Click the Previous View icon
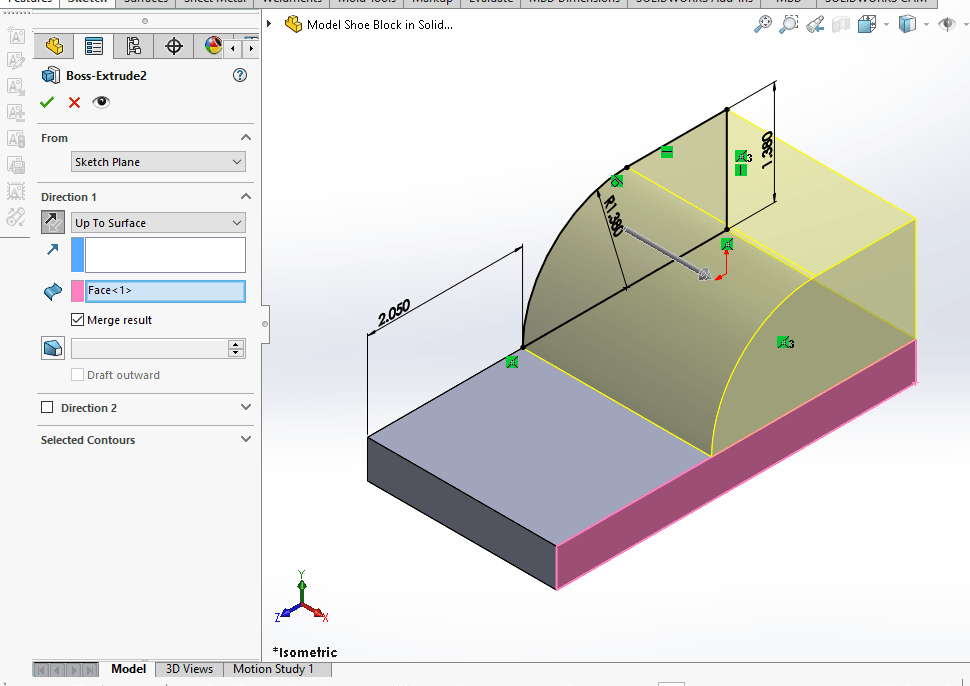Viewport: 970px width, 686px height. [x=815, y=24]
